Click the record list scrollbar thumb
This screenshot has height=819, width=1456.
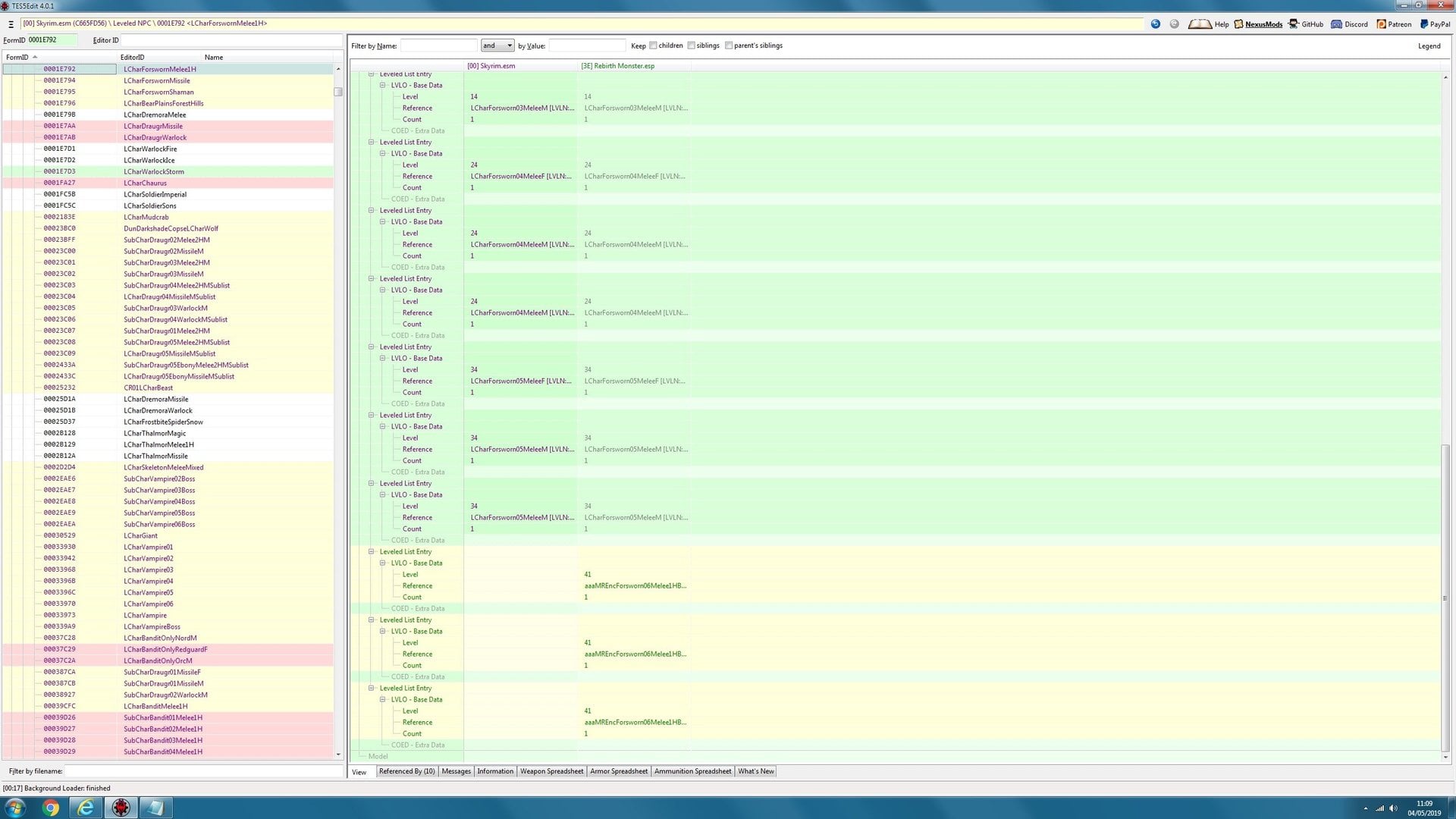pos(338,92)
